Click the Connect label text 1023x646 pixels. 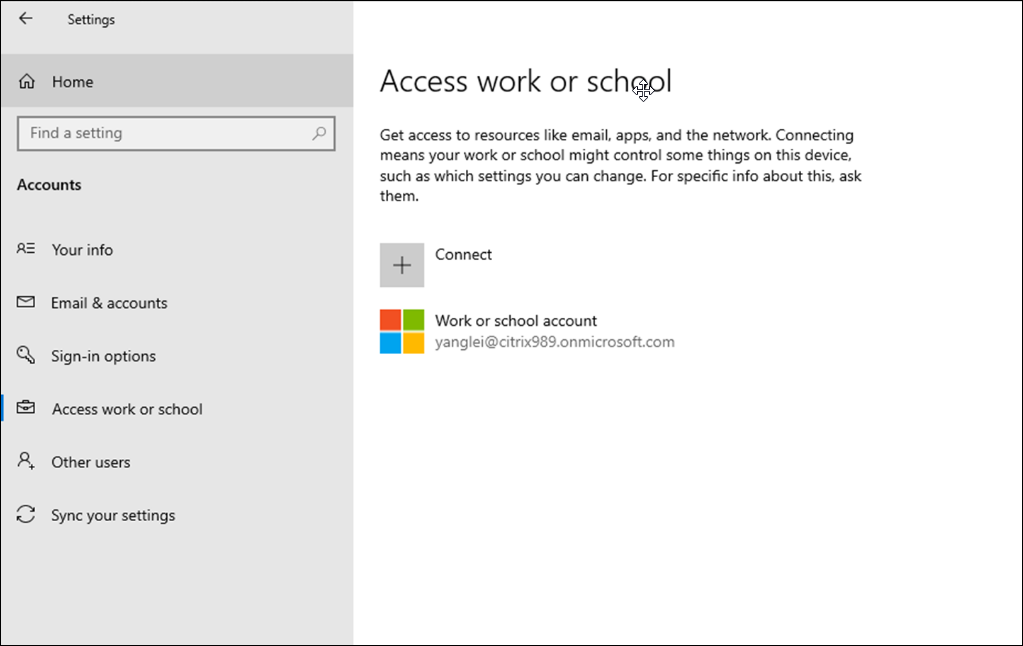(x=463, y=255)
